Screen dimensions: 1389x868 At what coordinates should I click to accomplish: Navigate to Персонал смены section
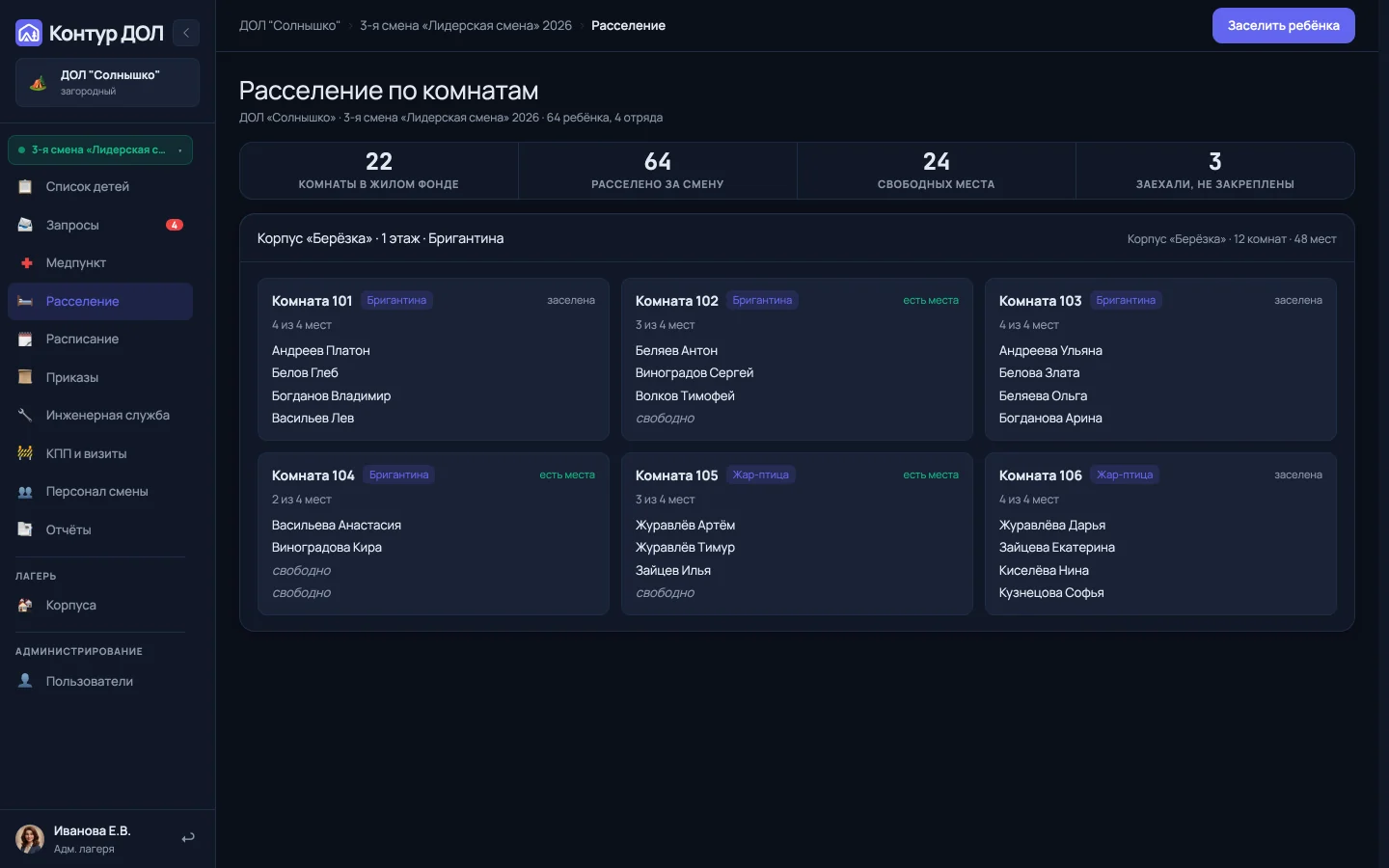(100, 491)
